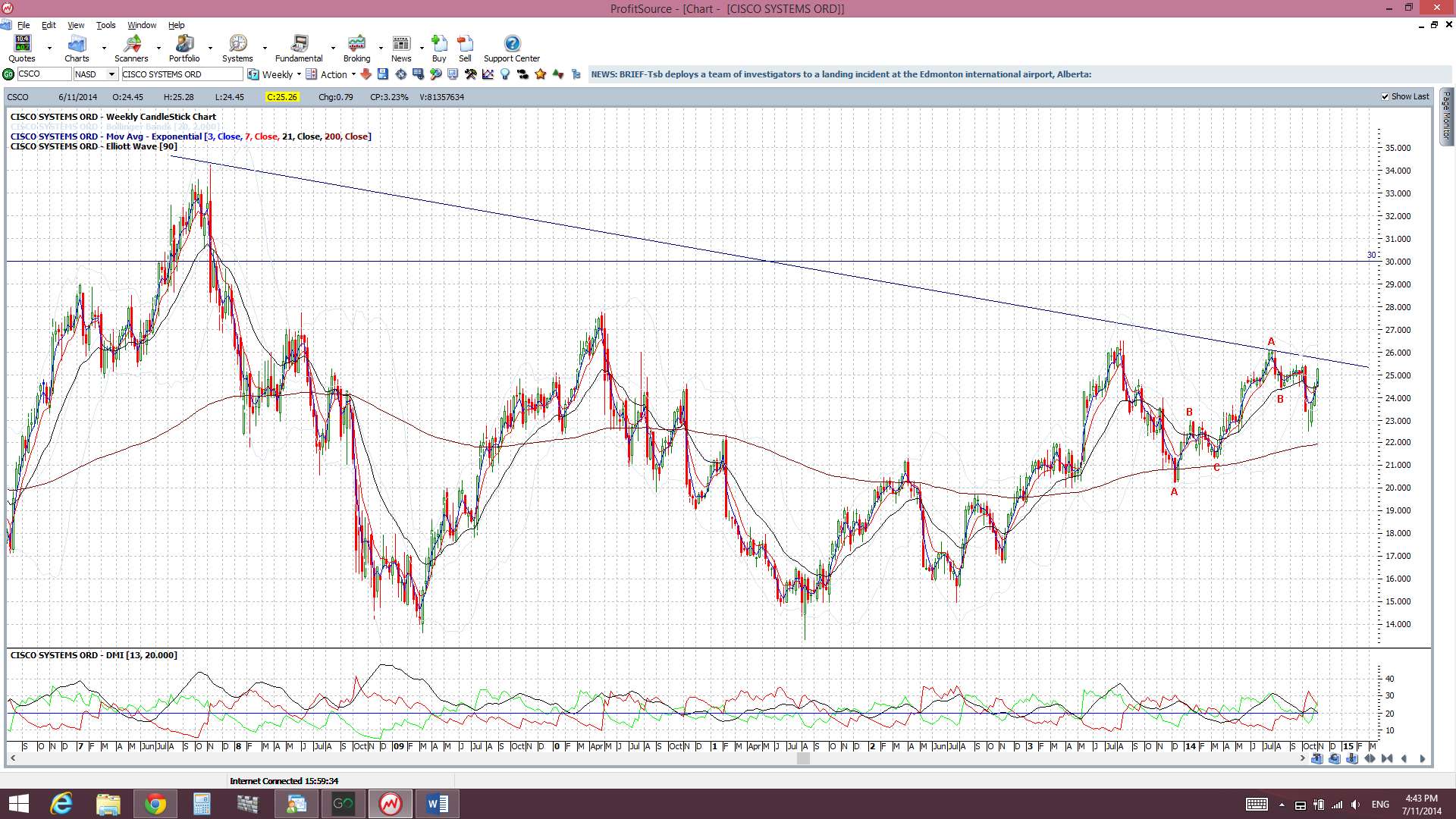Open the Help menu
The height and width of the screenshot is (819, 1456).
[176, 25]
